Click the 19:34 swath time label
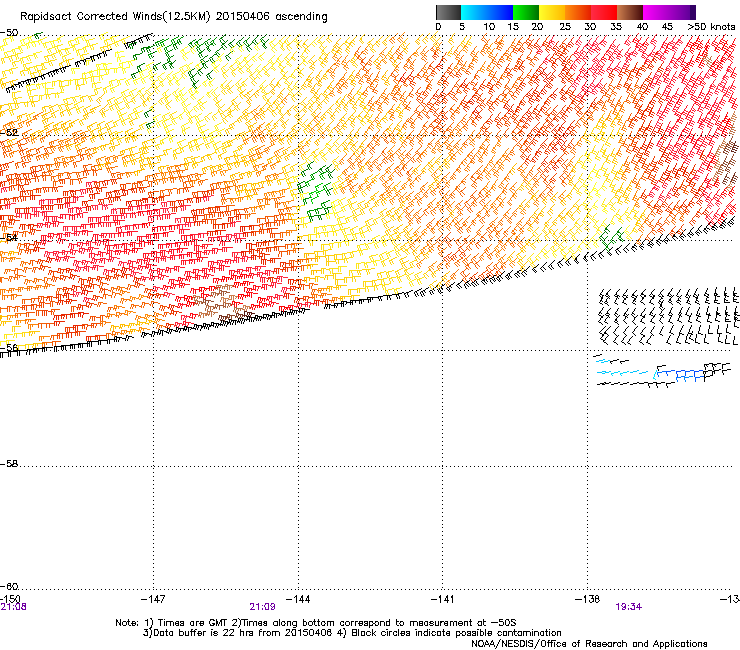Image resolution: width=740 pixels, height=650 pixels. (x=629, y=607)
